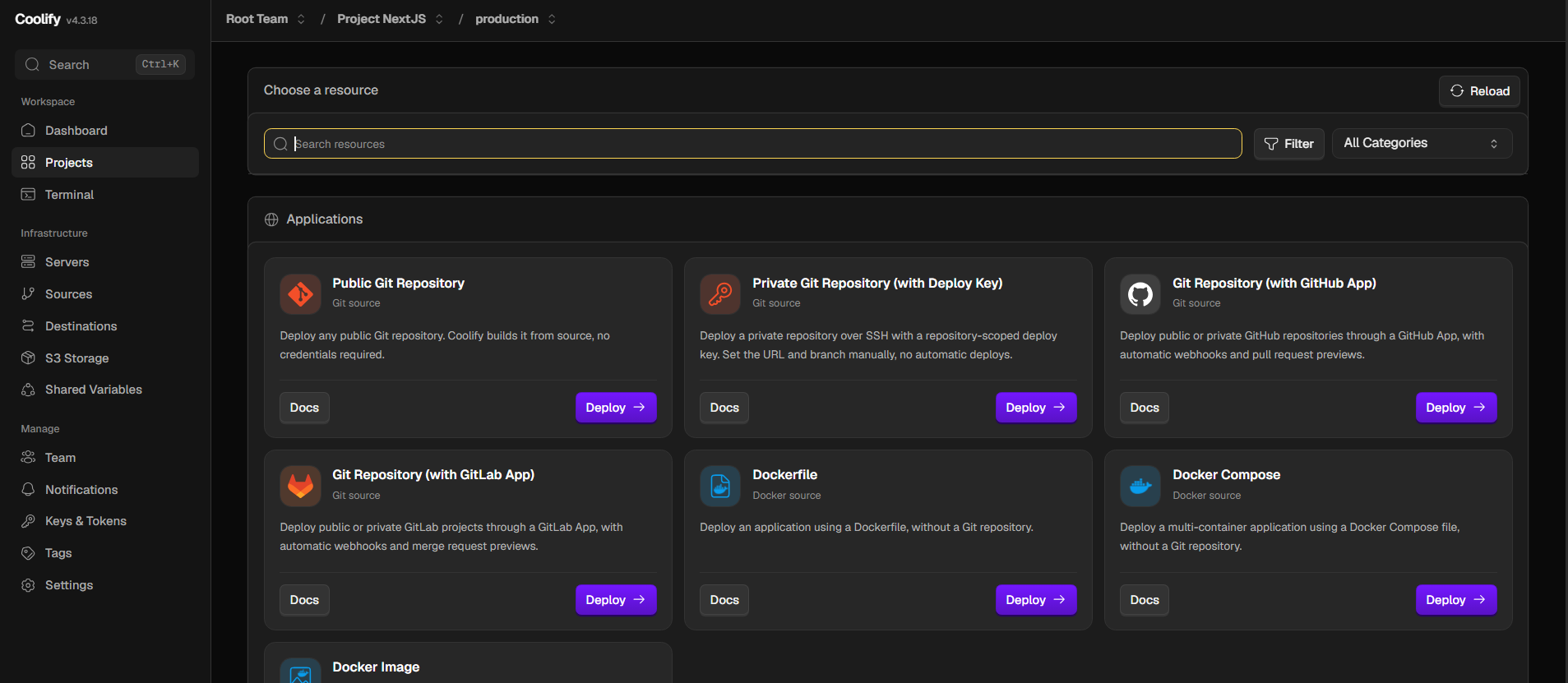Click the Shared Variables icon

pos(28,390)
